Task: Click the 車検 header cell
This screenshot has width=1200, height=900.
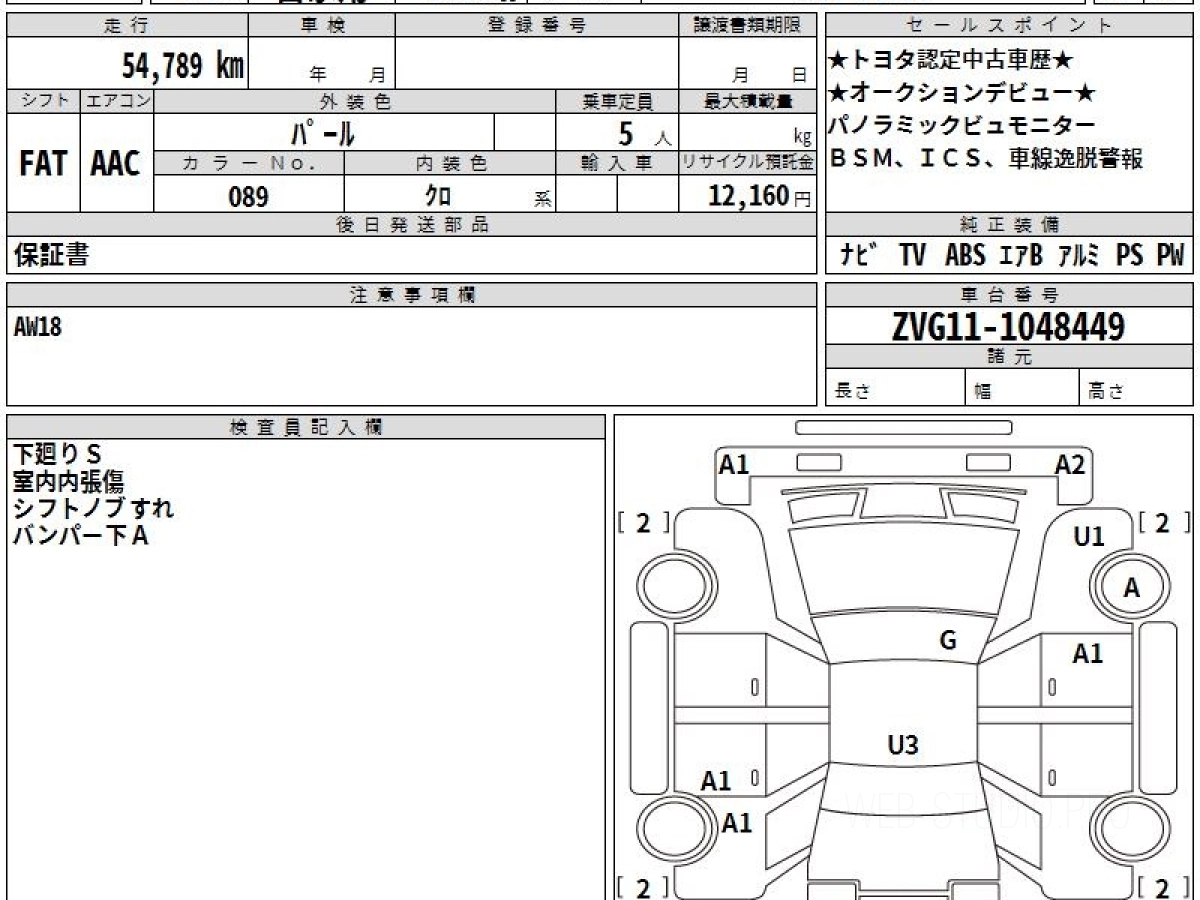Action: pyautogui.click(x=322, y=26)
